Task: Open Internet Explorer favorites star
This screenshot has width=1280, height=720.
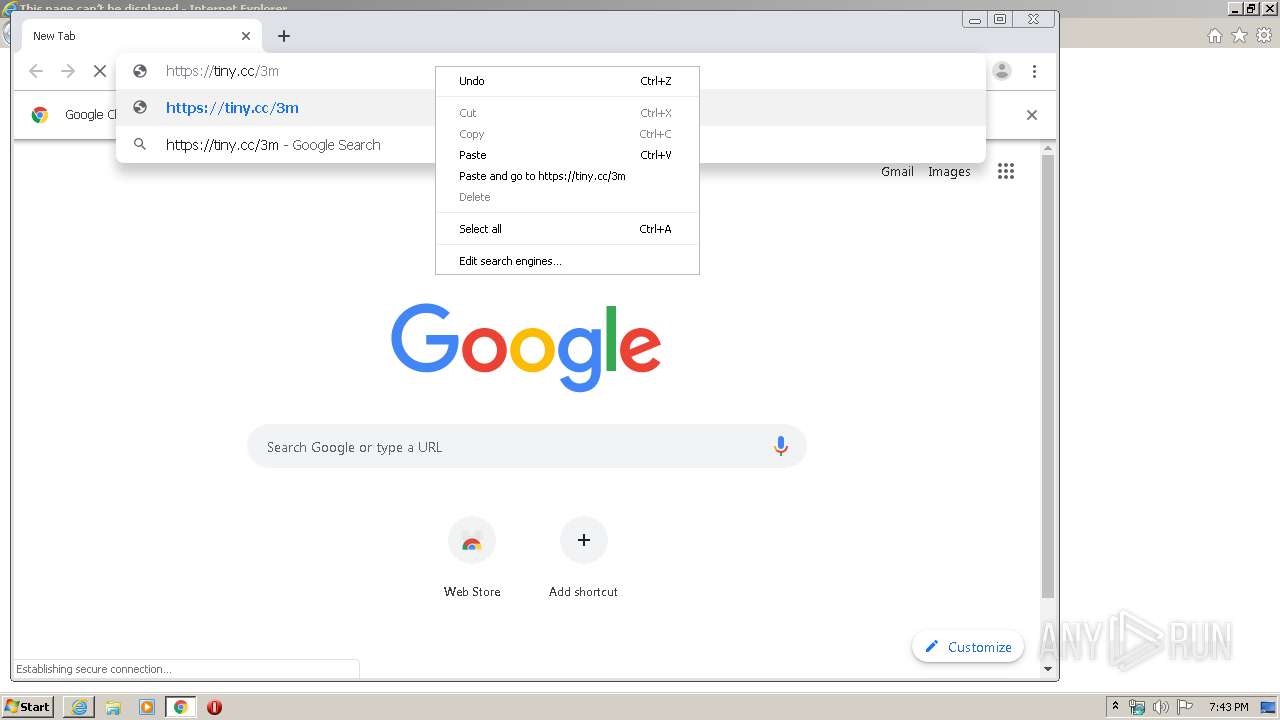Action: tap(1239, 35)
